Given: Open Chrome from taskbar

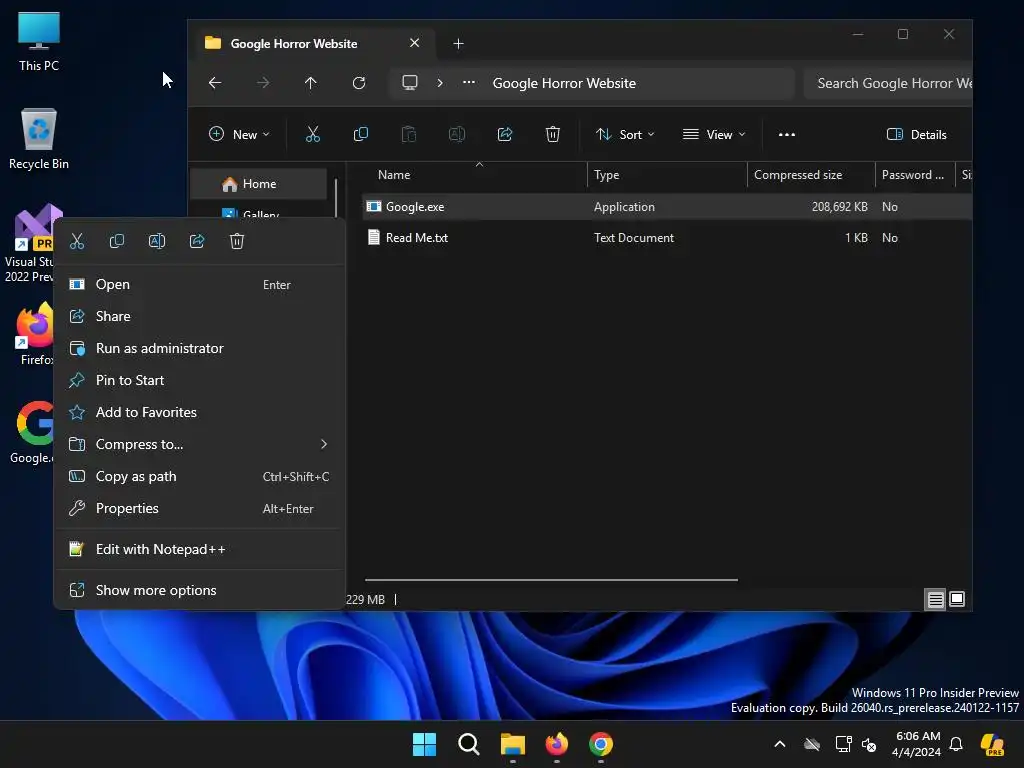Looking at the screenshot, I should click(601, 744).
